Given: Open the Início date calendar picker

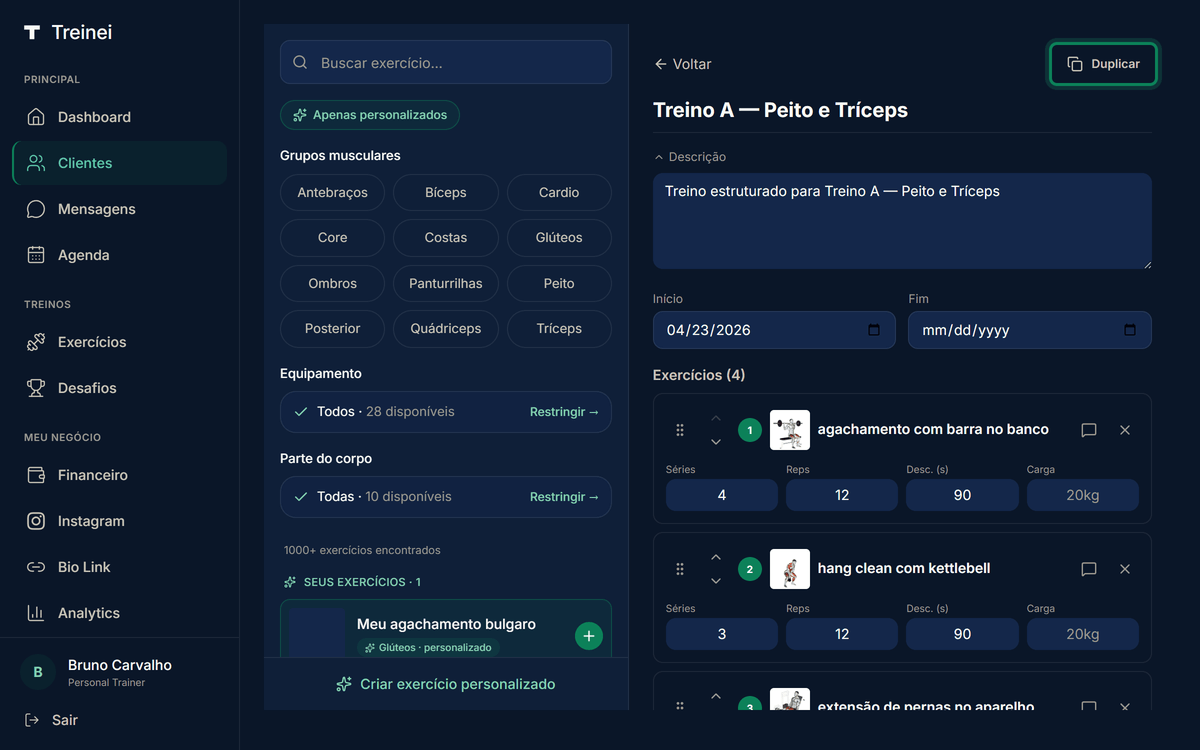Looking at the screenshot, I should [x=874, y=330].
